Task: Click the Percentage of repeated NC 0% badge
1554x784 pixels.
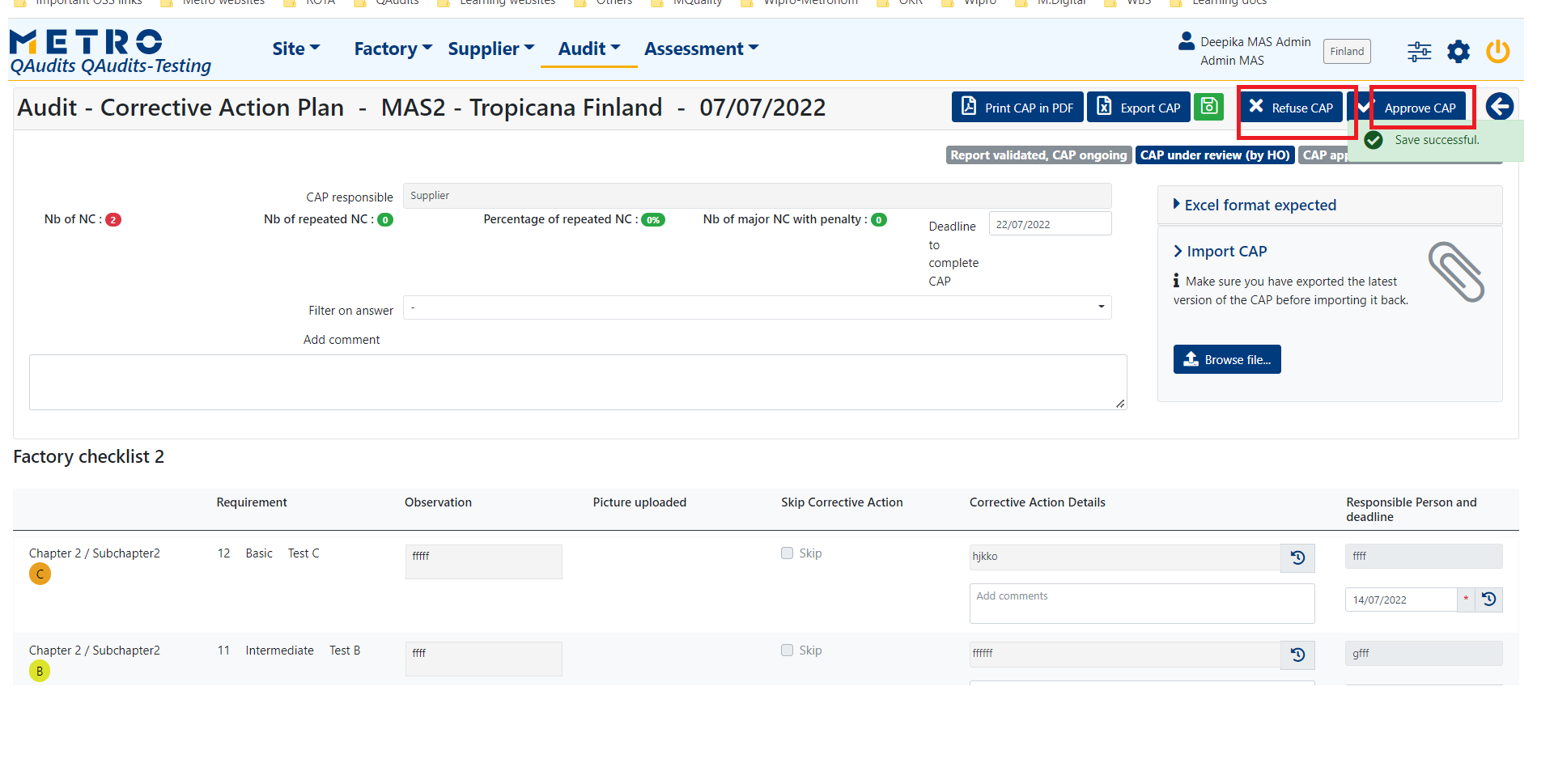Action: pos(652,219)
